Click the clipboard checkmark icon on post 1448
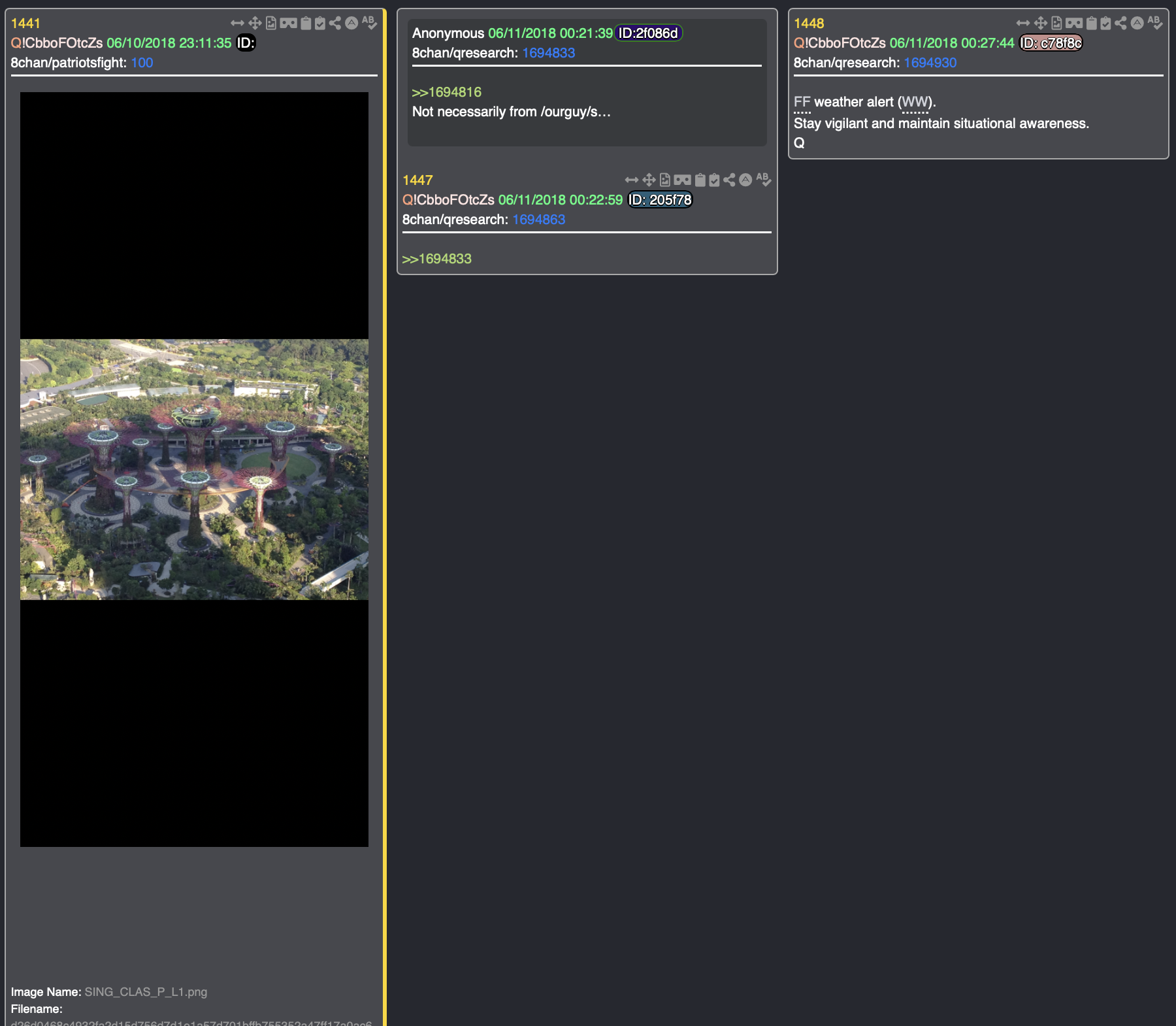This screenshot has width=1176, height=1026. pyautogui.click(x=1105, y=24)
